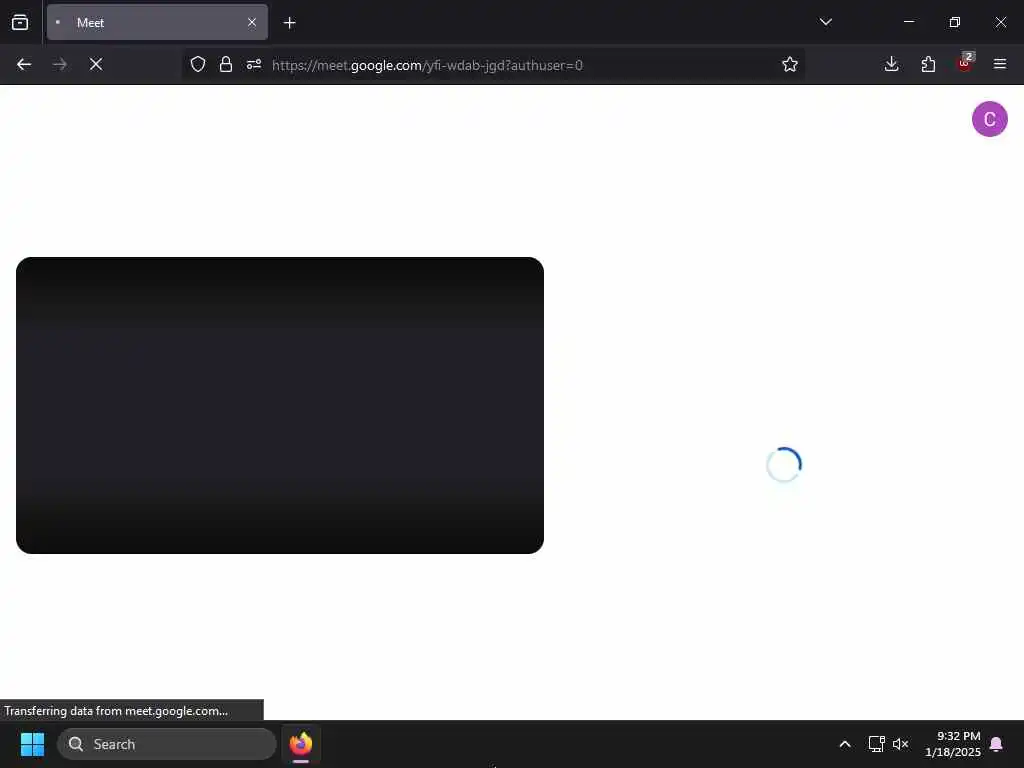1024x768 pixels.
Task: Click the taskbar Search box
Action: point(167,744)
